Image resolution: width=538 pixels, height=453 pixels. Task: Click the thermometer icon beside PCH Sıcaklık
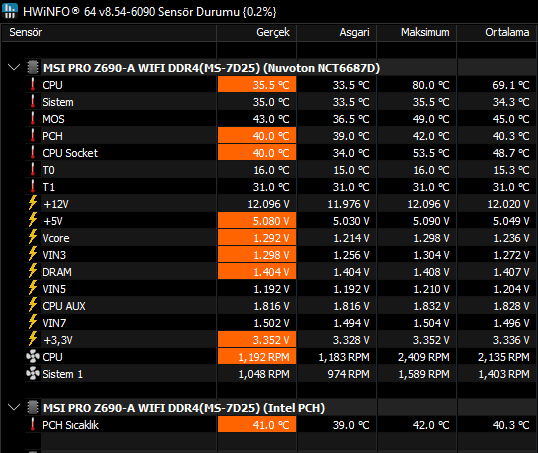[x=33, y=425]
